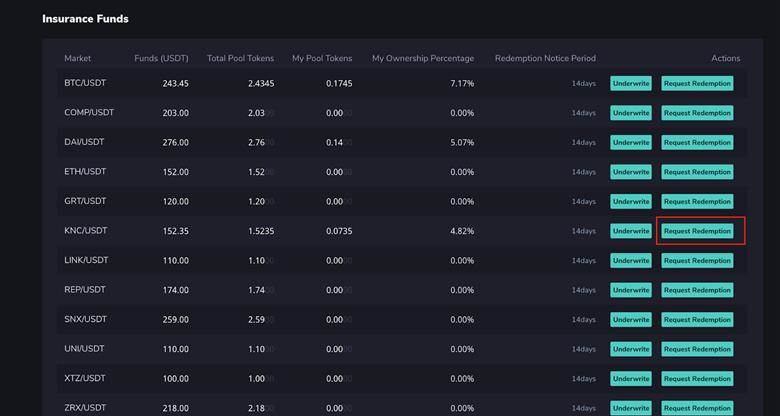Image resolution: width=780 pixels, height=416 pixels.
Task: Underwrite the GRT/USDT market
Action: 631,202
